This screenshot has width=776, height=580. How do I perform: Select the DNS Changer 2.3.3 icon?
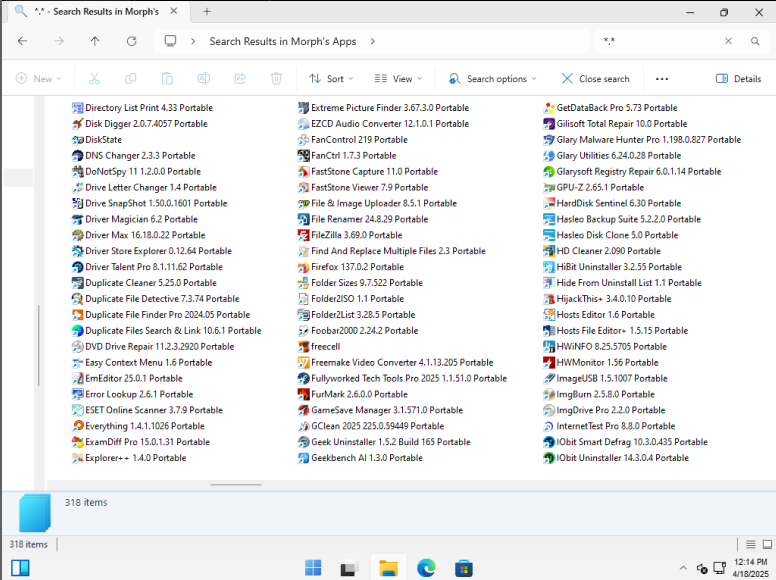(x=78, y=156)
